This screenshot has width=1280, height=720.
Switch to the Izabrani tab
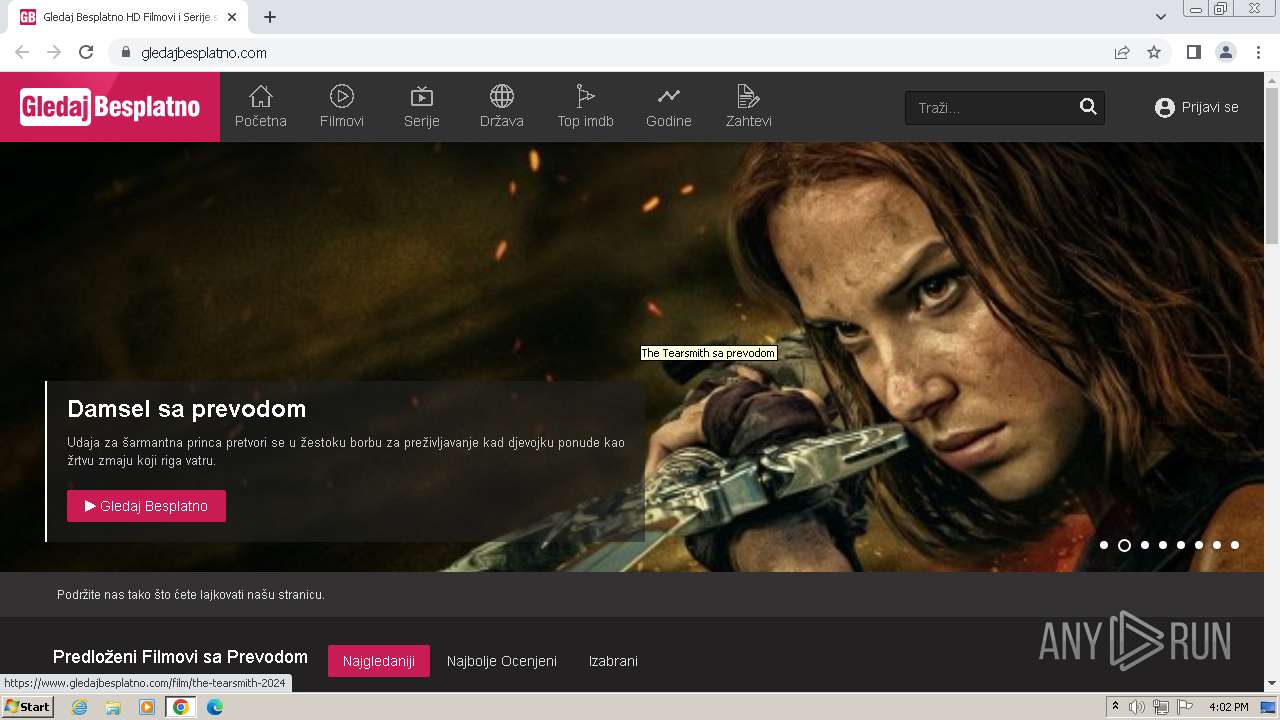tap(613, 661)
